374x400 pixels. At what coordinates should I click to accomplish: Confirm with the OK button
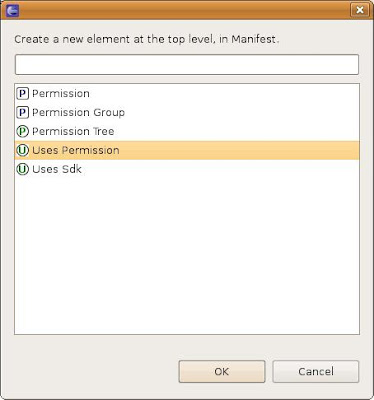pyautogui.click(x=222, y=371)
